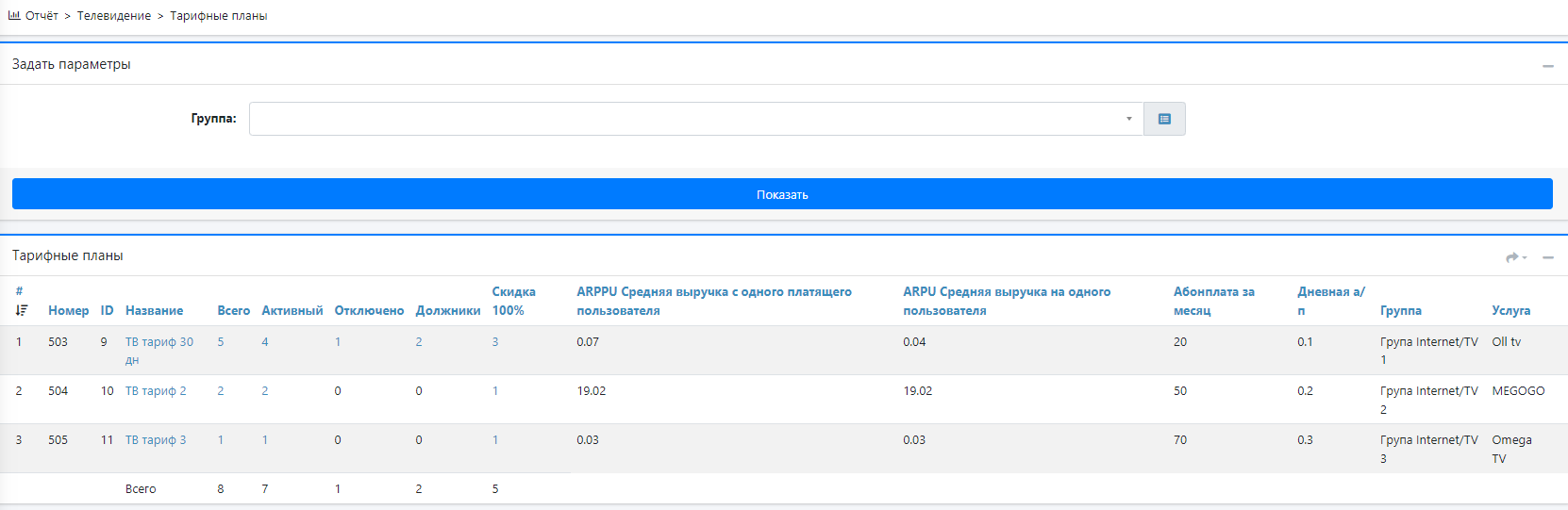The height and width of the screenshot is (510, 1568).
Task: Click active count 4 for ТВ тариф 30 дн
Action: pos(265,341)
